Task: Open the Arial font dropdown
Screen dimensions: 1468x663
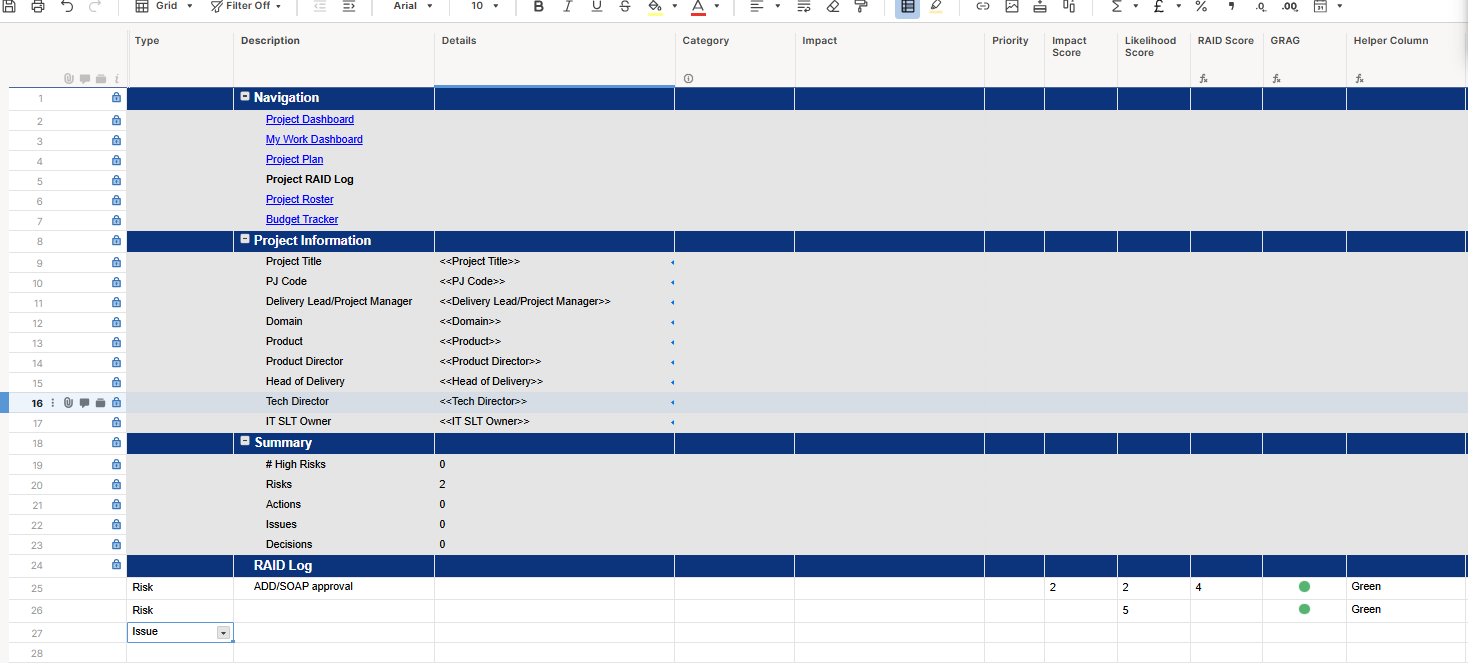Action: click(x=413, y=6)
